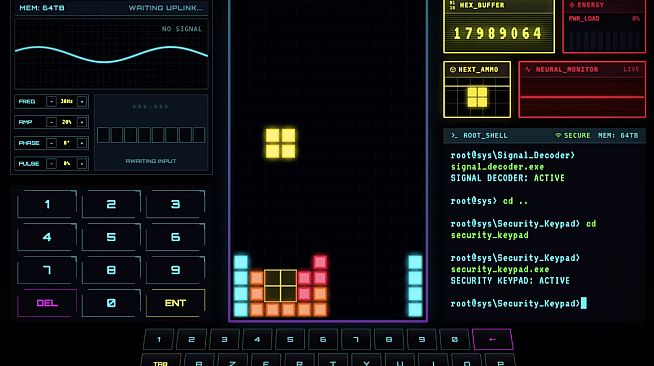Click the hex buffer value 17989064
654x366 pixels.
tap(498, 33)
